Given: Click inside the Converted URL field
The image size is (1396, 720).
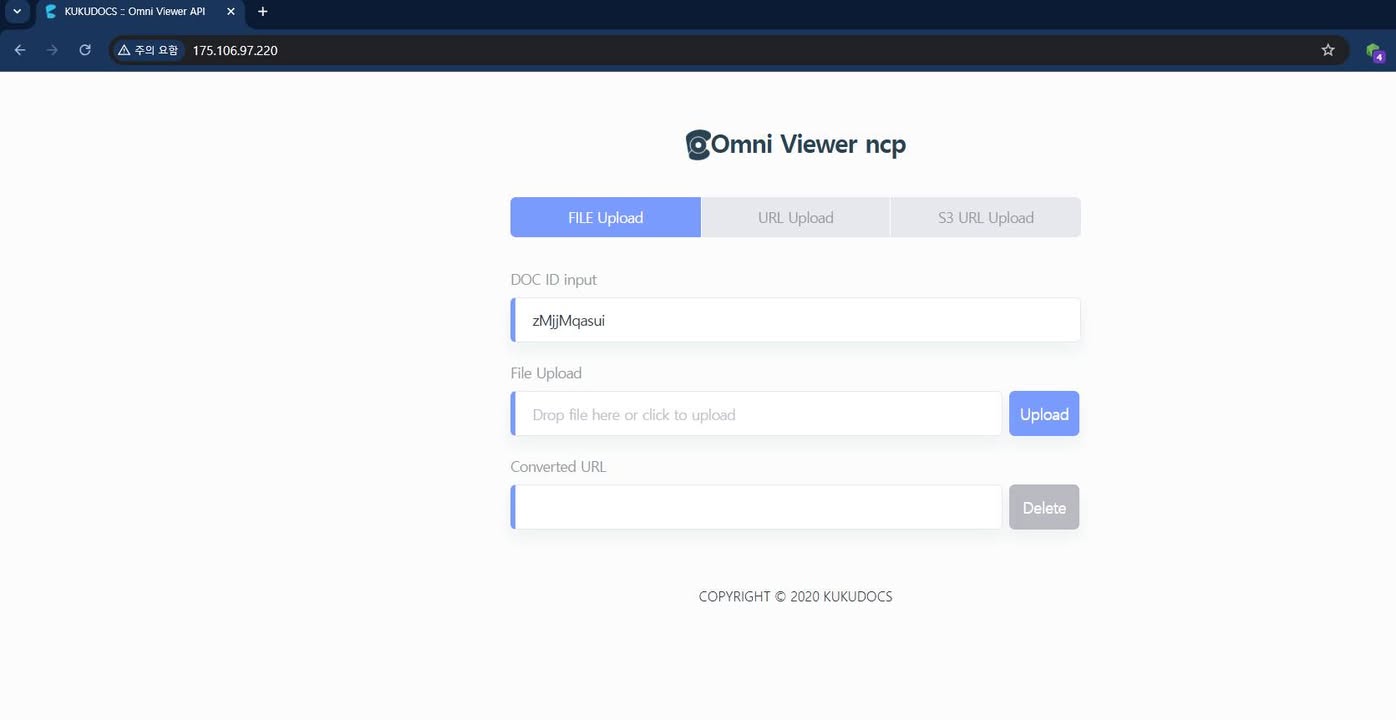Looking at the screenshot, I should [756, 506].
